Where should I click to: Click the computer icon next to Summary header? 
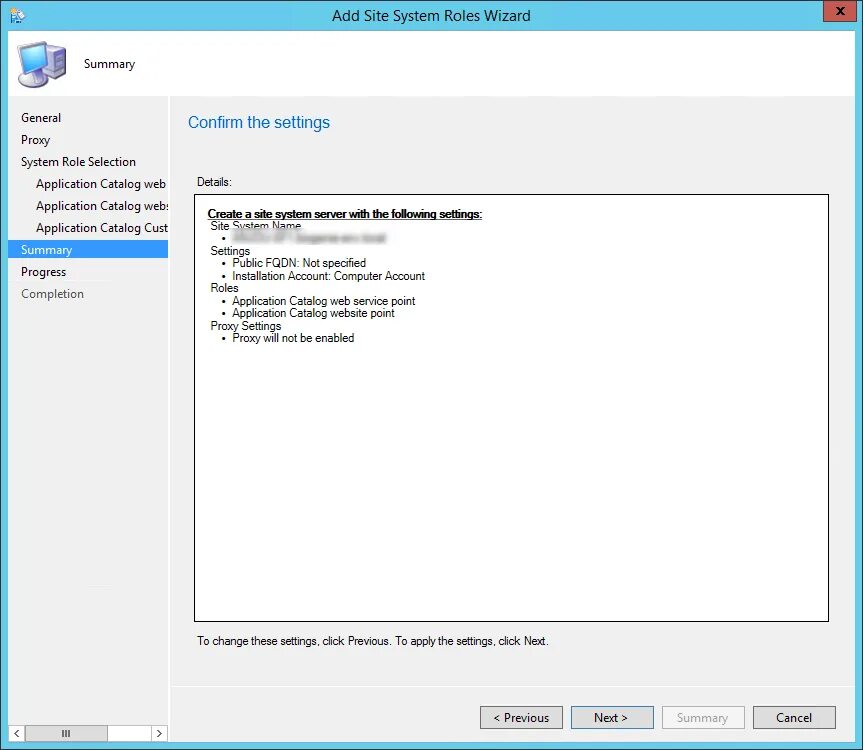pos(40,62)
